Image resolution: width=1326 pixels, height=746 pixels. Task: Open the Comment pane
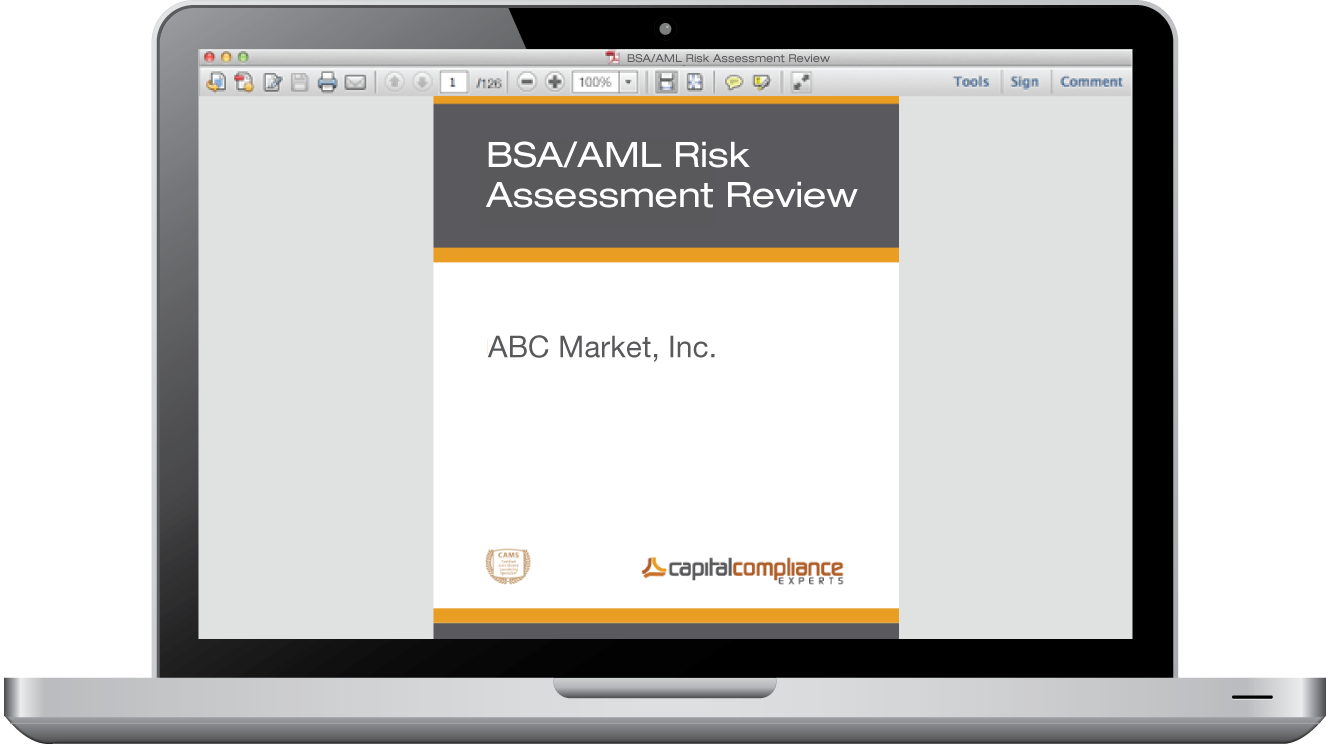coord(1091,82)
